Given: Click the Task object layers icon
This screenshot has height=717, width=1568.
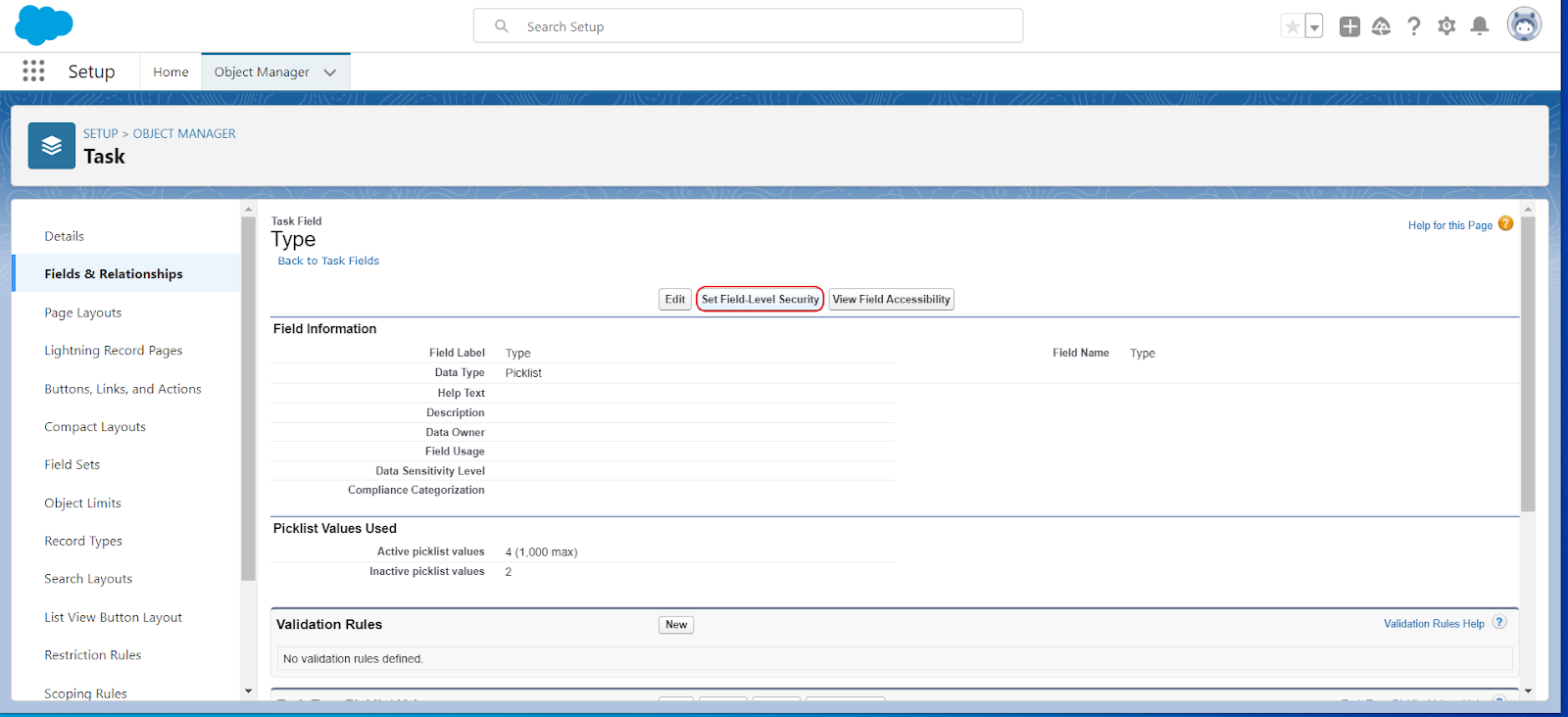Looking at the screenshot, I should point(52,146).
